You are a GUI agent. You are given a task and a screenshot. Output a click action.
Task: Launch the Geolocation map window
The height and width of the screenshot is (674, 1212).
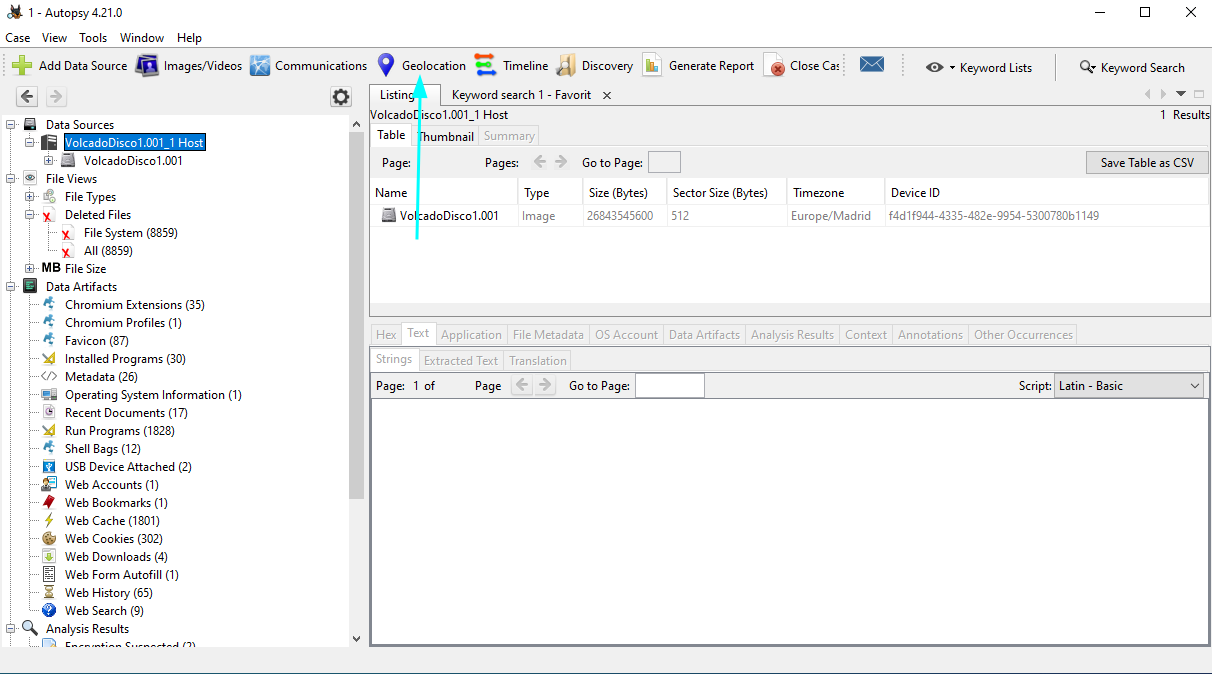(x=422, y=66)
